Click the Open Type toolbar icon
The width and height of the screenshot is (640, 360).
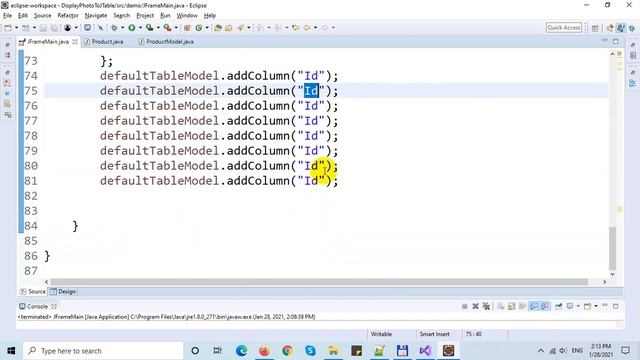(x=218, y=28)
